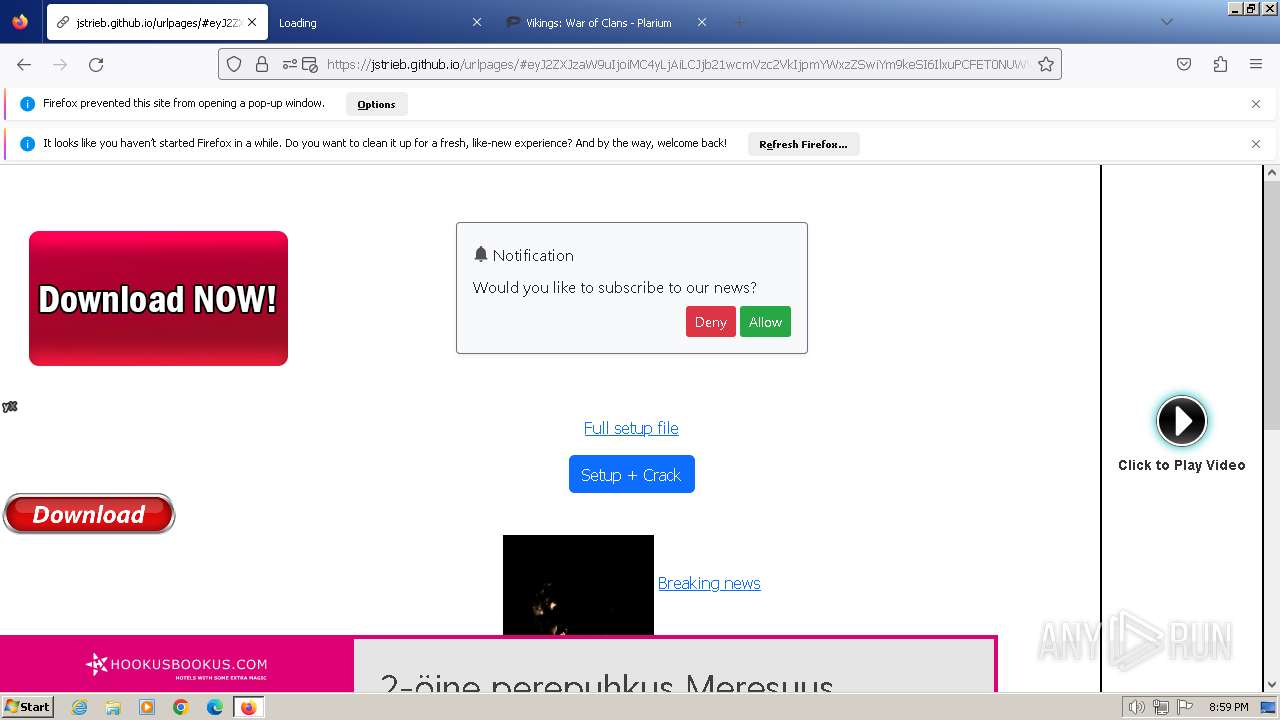Open Windows Media Player from the taskbar
Viewport: 1280px width, 720px height.
pyautogui.click(x=147, y=707)
